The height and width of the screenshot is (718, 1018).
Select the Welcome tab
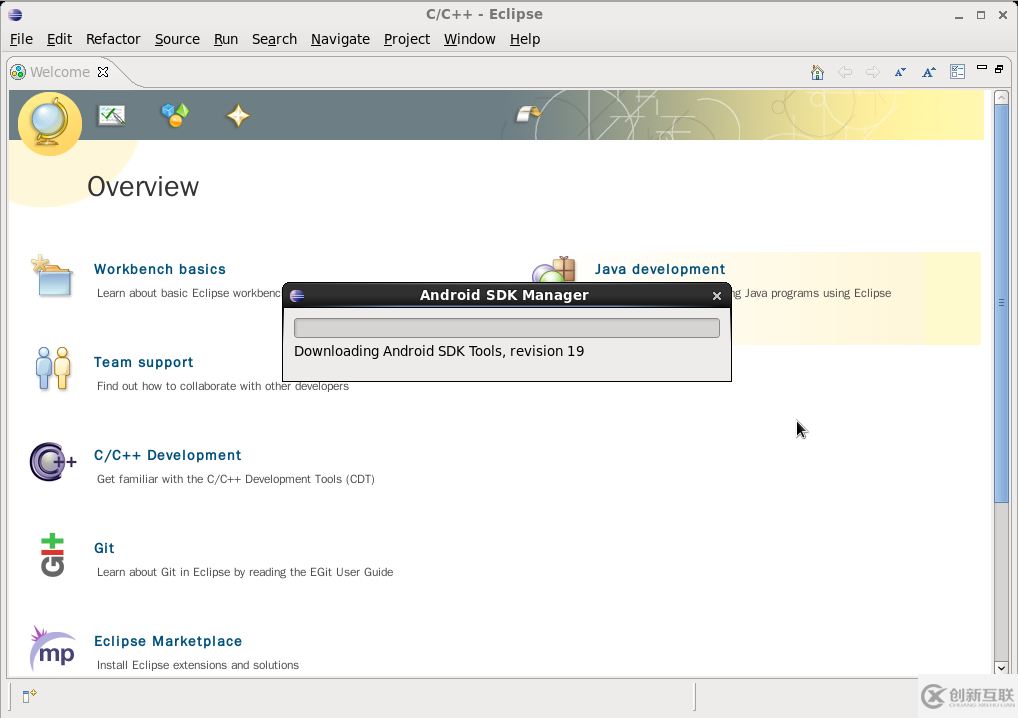(60, 71)
